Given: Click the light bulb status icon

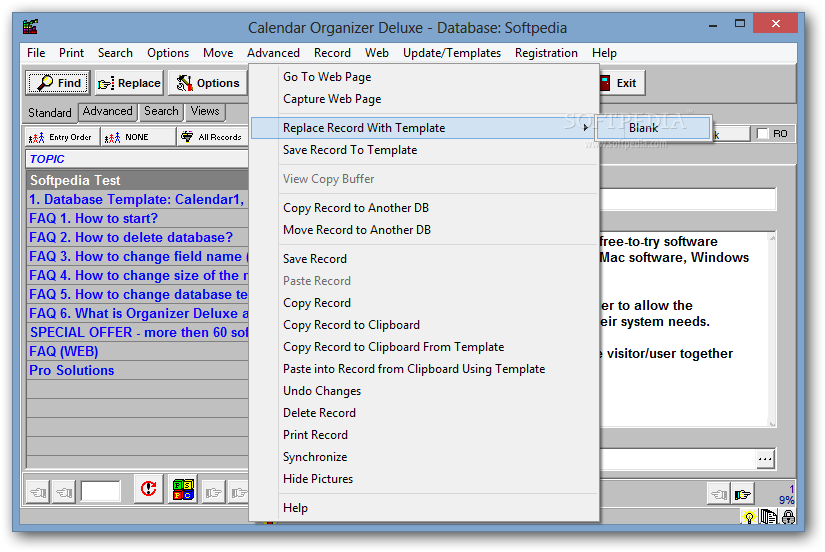Looking at the screenshot, I should point(749,518).
